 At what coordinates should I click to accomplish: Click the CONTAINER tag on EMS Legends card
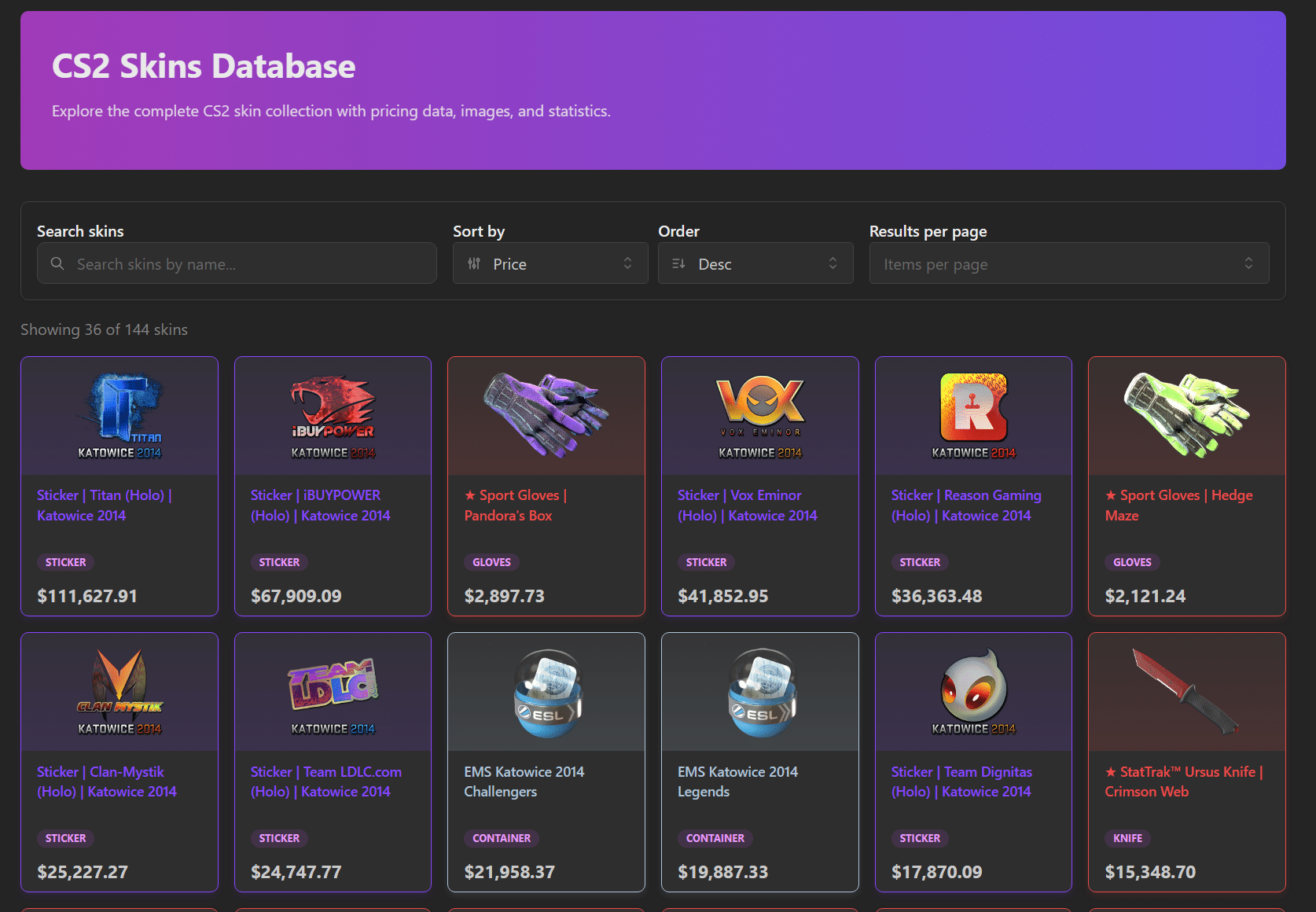pos(715,838)
